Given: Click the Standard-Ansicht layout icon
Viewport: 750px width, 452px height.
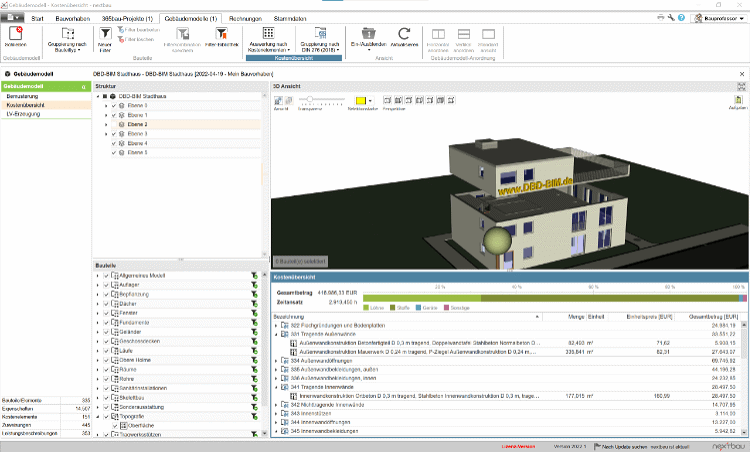Looking at the screenshot, I should tap(488, 34).
